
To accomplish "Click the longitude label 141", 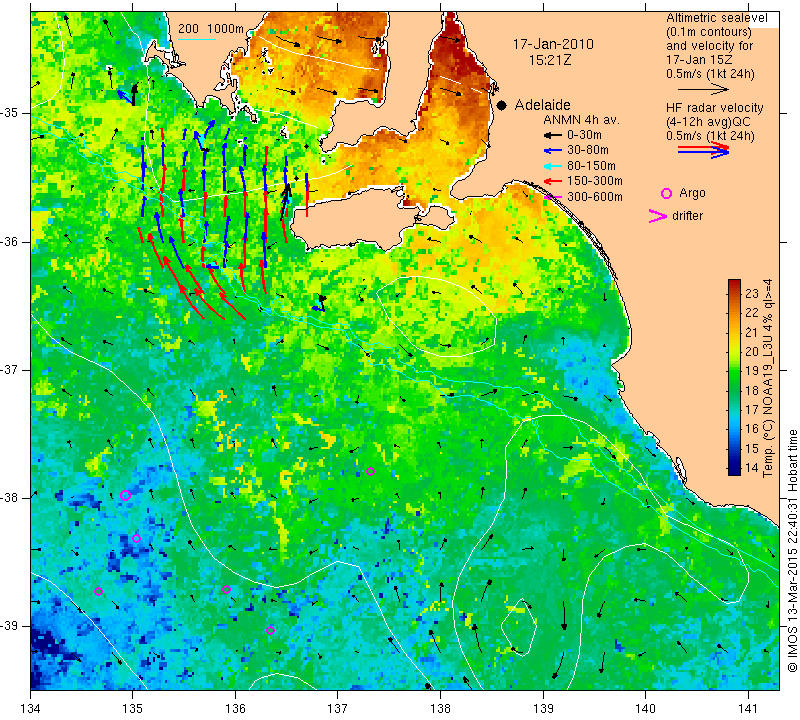I will point(748,708).
